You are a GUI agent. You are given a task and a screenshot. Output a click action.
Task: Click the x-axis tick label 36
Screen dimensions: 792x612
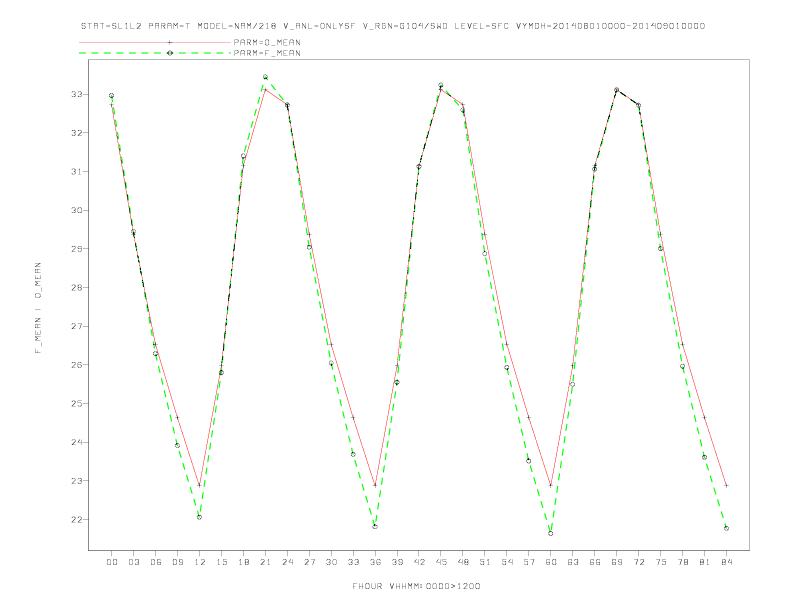[375, 562]
